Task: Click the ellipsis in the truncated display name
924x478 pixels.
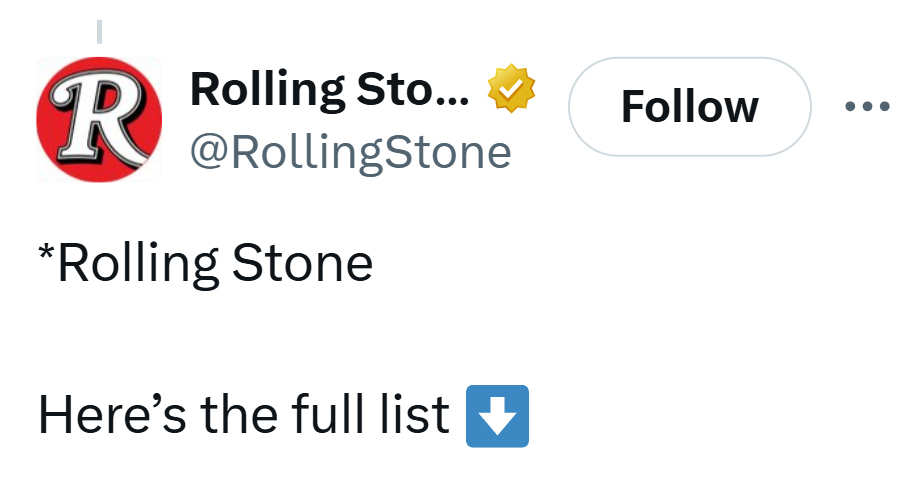Action: [454, 97]
